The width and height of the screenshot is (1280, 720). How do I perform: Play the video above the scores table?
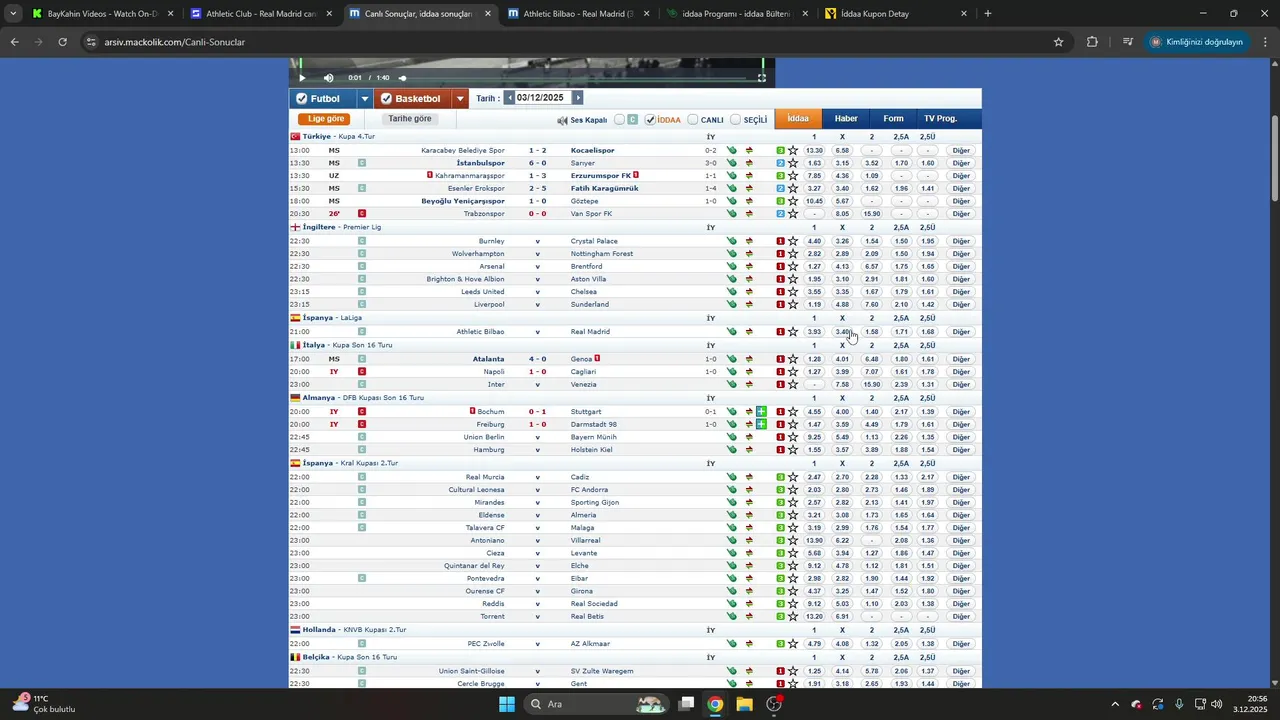point(302,78)
